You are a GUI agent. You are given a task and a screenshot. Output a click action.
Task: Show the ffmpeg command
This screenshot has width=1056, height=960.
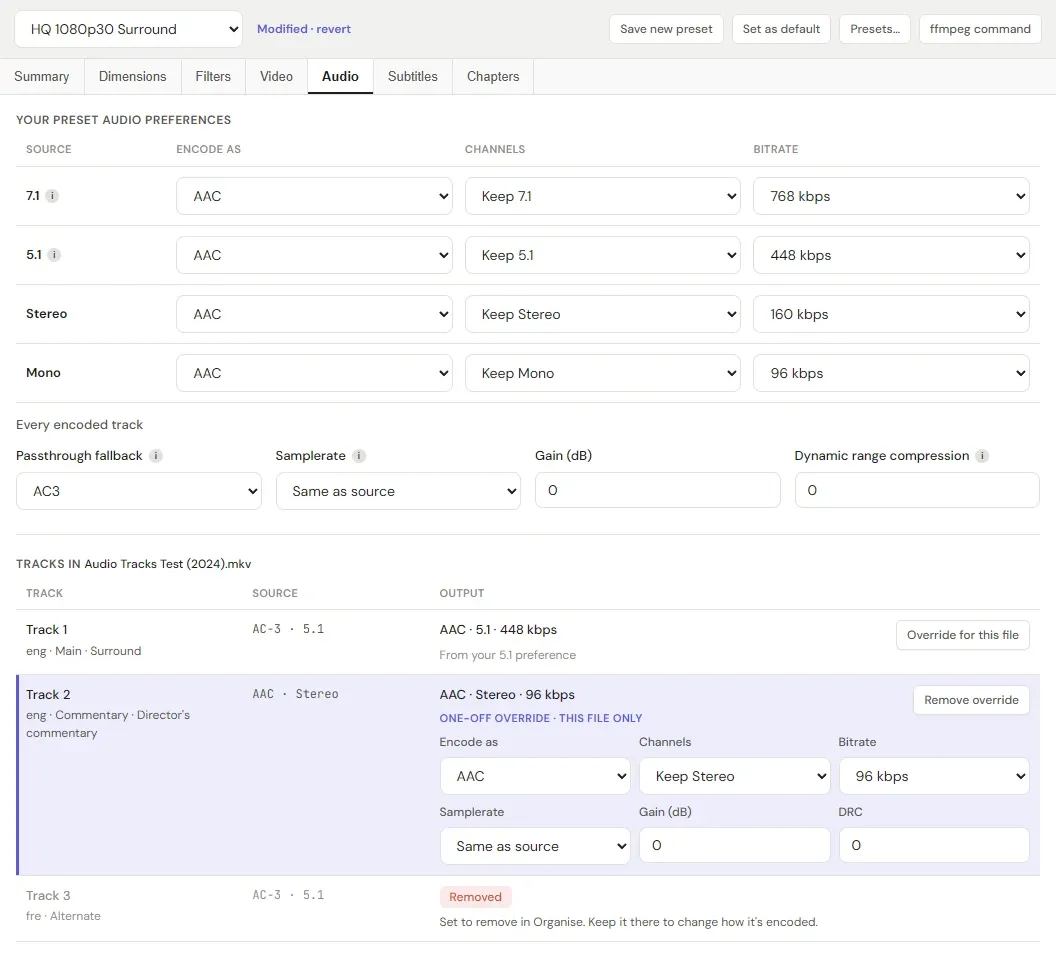pos(980,29)
